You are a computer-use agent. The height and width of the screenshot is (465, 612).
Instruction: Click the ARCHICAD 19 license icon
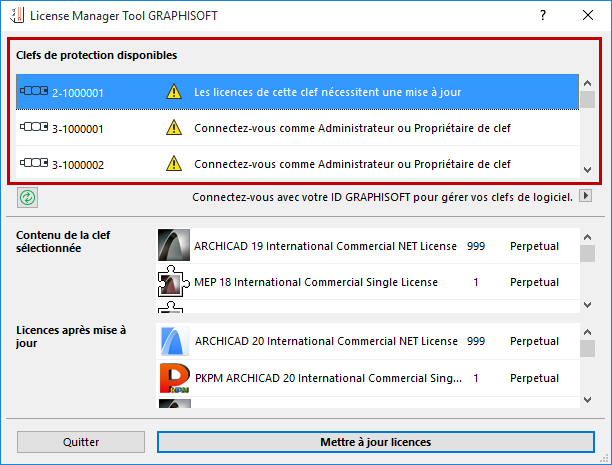pos(174,245)
